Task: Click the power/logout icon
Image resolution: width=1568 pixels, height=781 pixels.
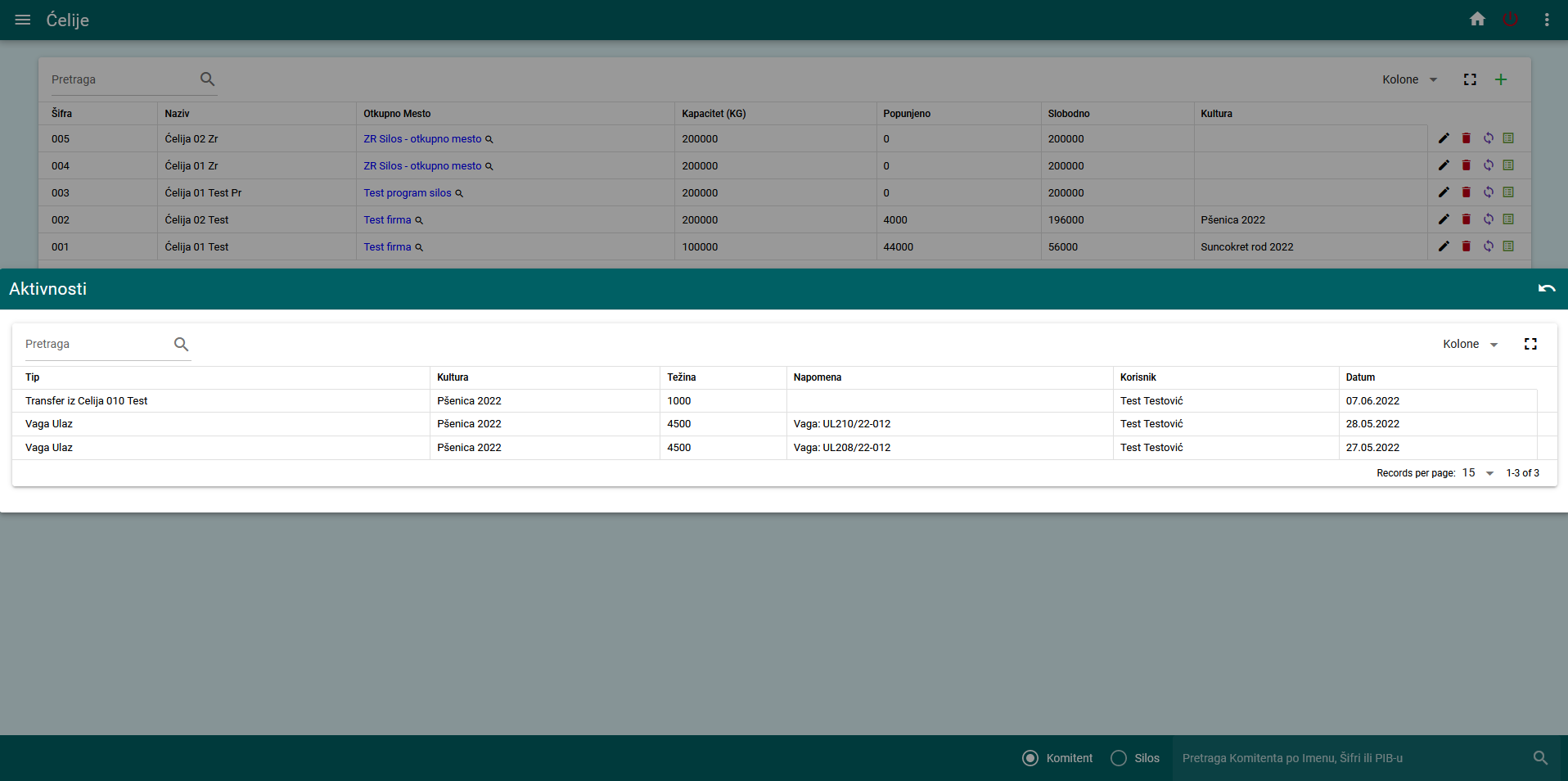Action: (x=1511, y=19)
